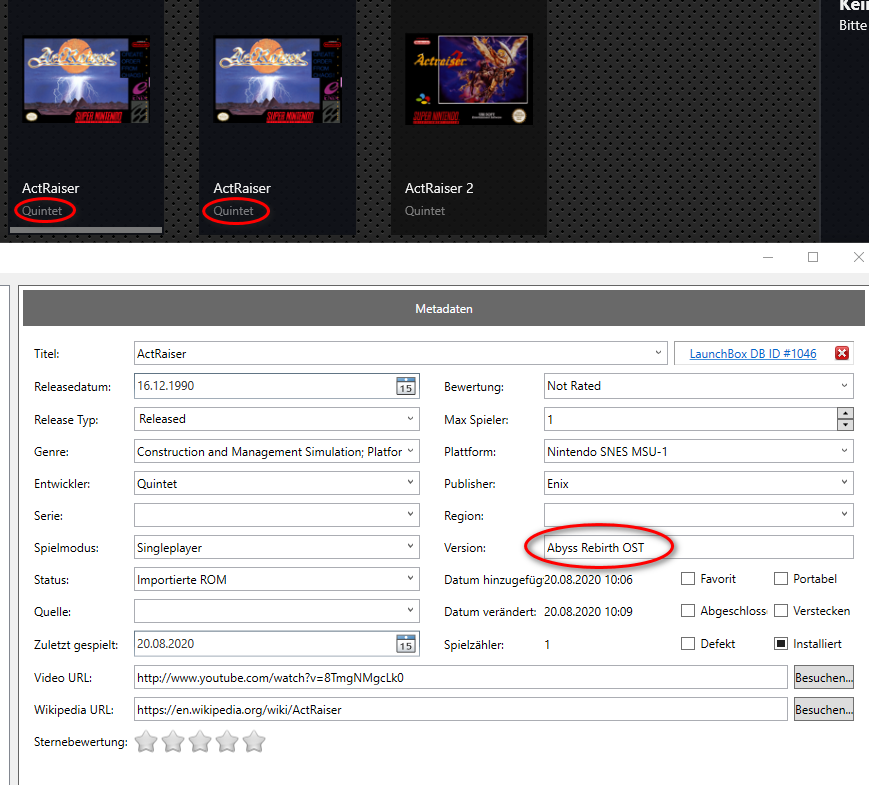869x785 pixels.
Task: Open the Entwickler dropdown
Action: pyautogui.click(x=410, y=482)
